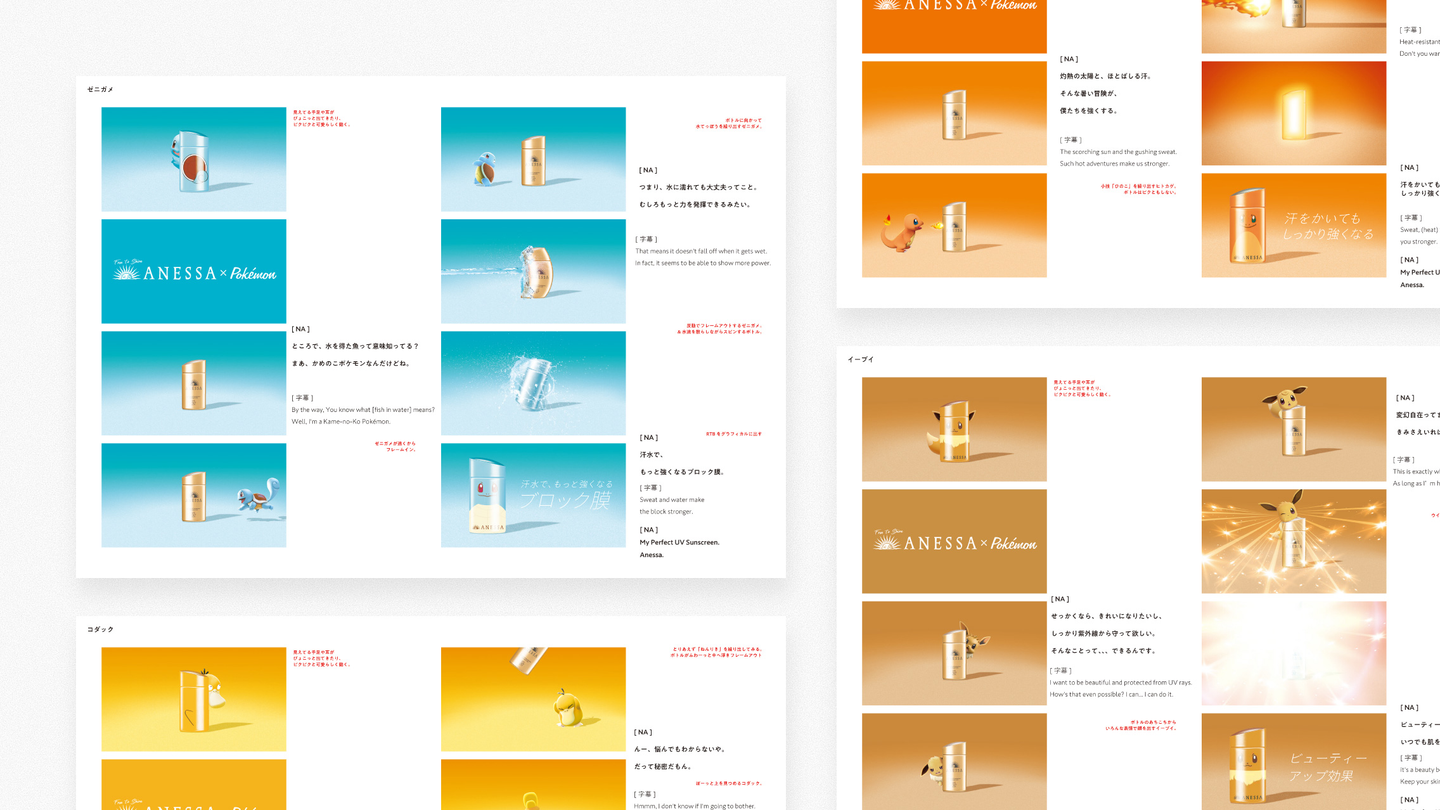Click the line 僕たちを強くする。

point(1089,110)
